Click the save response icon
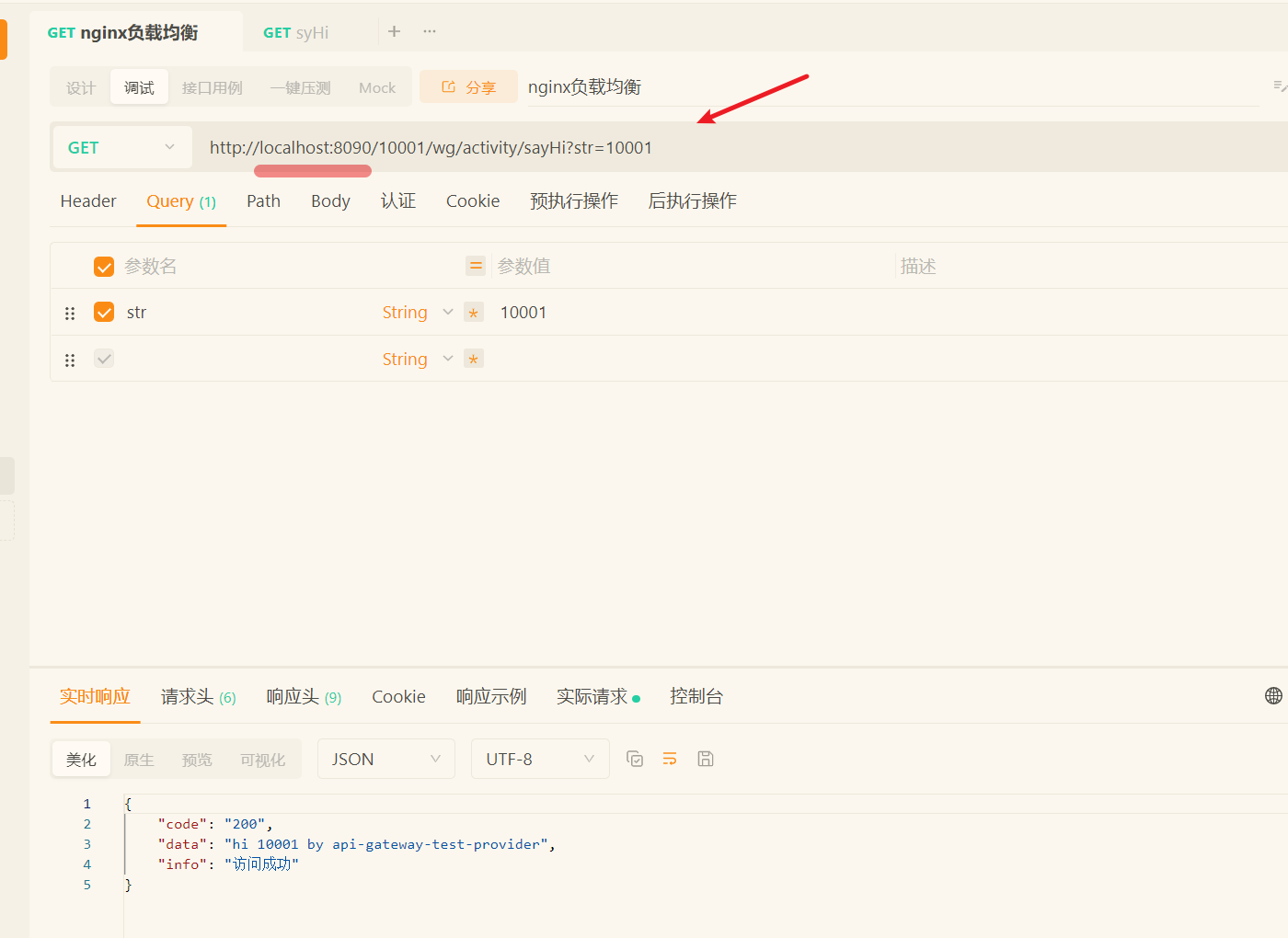This screenshot has height=938, width=1288. (x=706, y=759)
